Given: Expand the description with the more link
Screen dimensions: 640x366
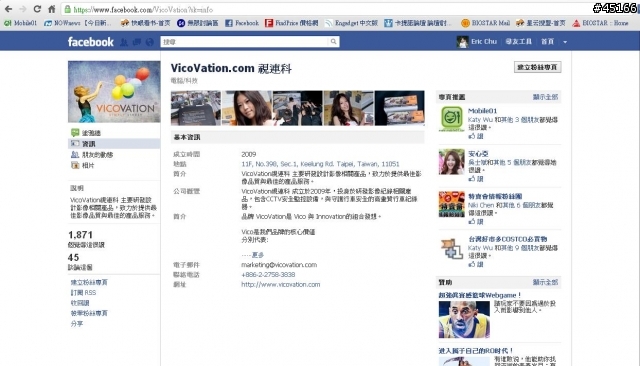Looking at the screenshot, I should pyautogui.click(x=258, y=255).
